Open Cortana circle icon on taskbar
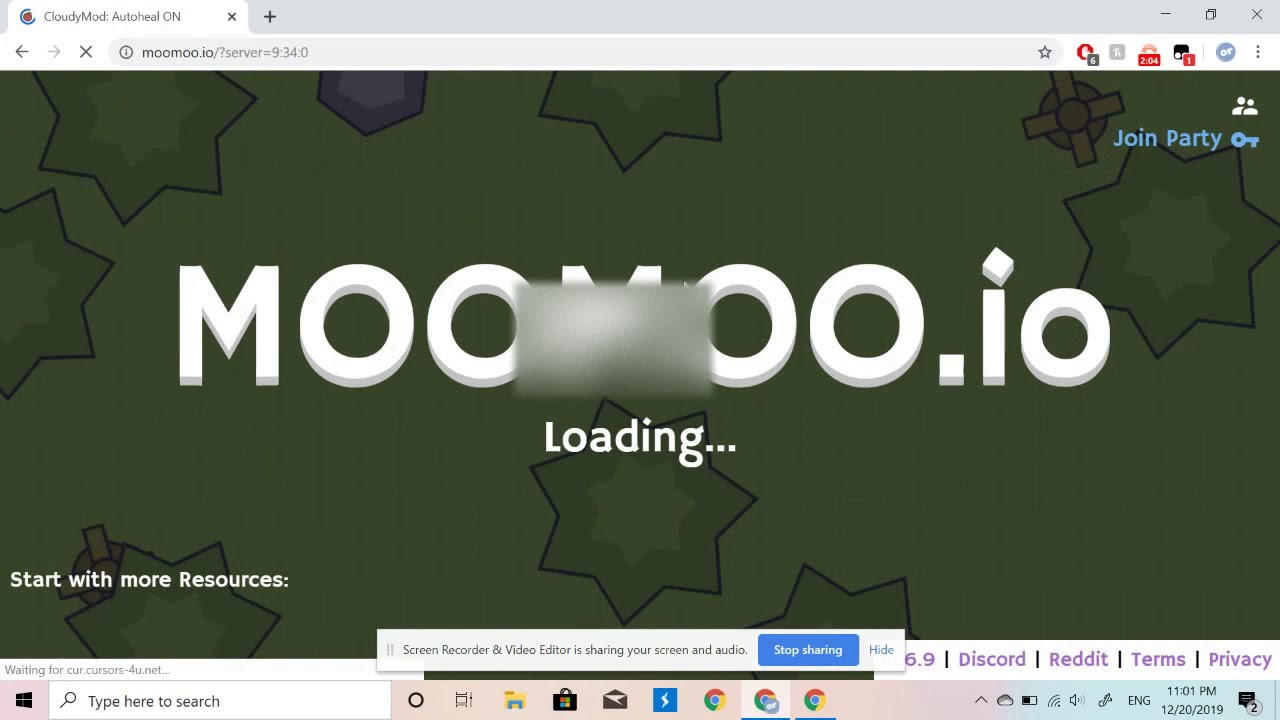 point(416,701)
